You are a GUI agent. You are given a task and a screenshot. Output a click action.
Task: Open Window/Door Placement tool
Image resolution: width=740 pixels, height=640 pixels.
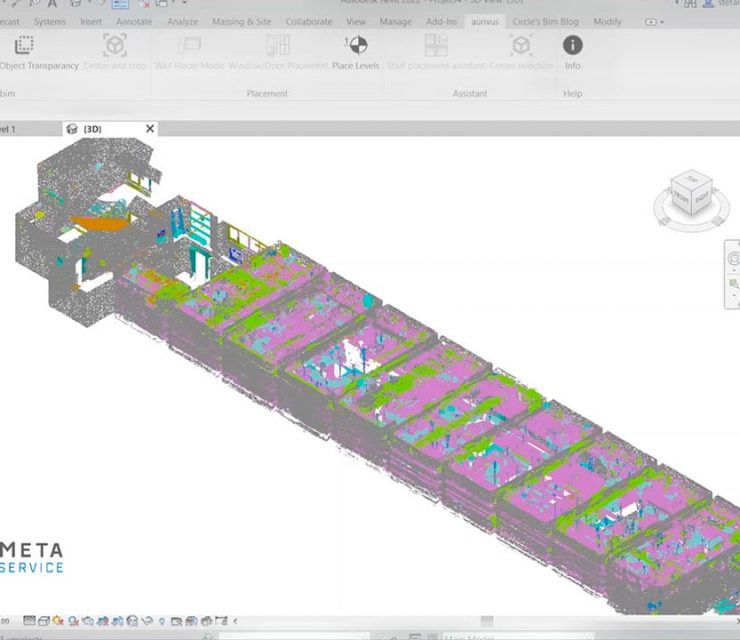pos(278,52)
